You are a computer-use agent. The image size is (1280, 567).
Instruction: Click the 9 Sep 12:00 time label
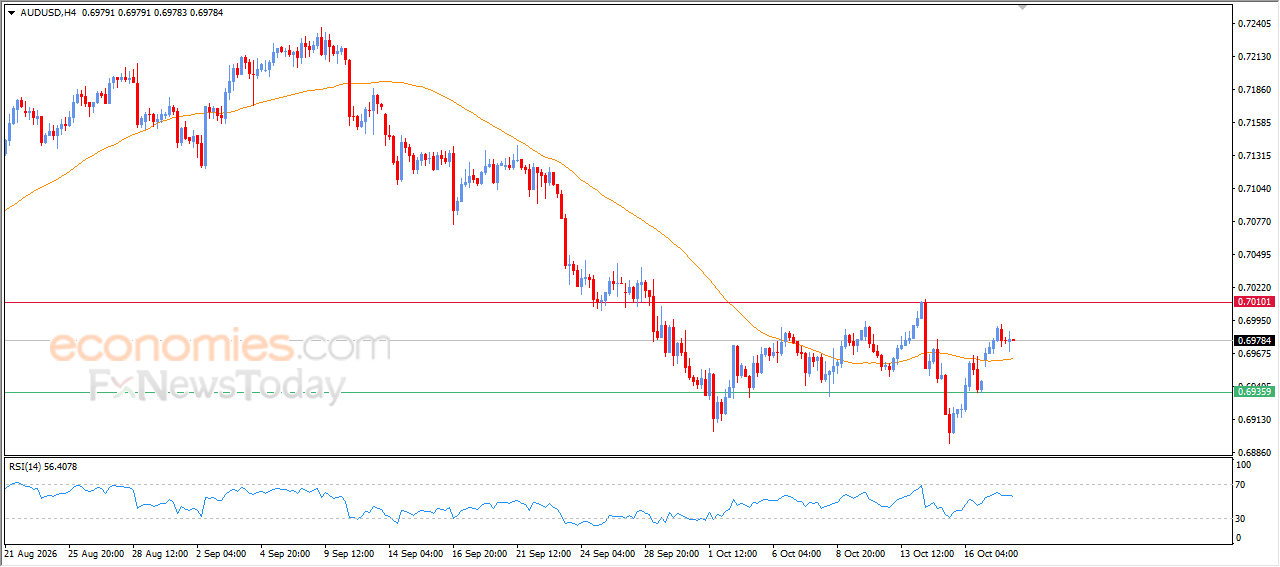[350, 553]
